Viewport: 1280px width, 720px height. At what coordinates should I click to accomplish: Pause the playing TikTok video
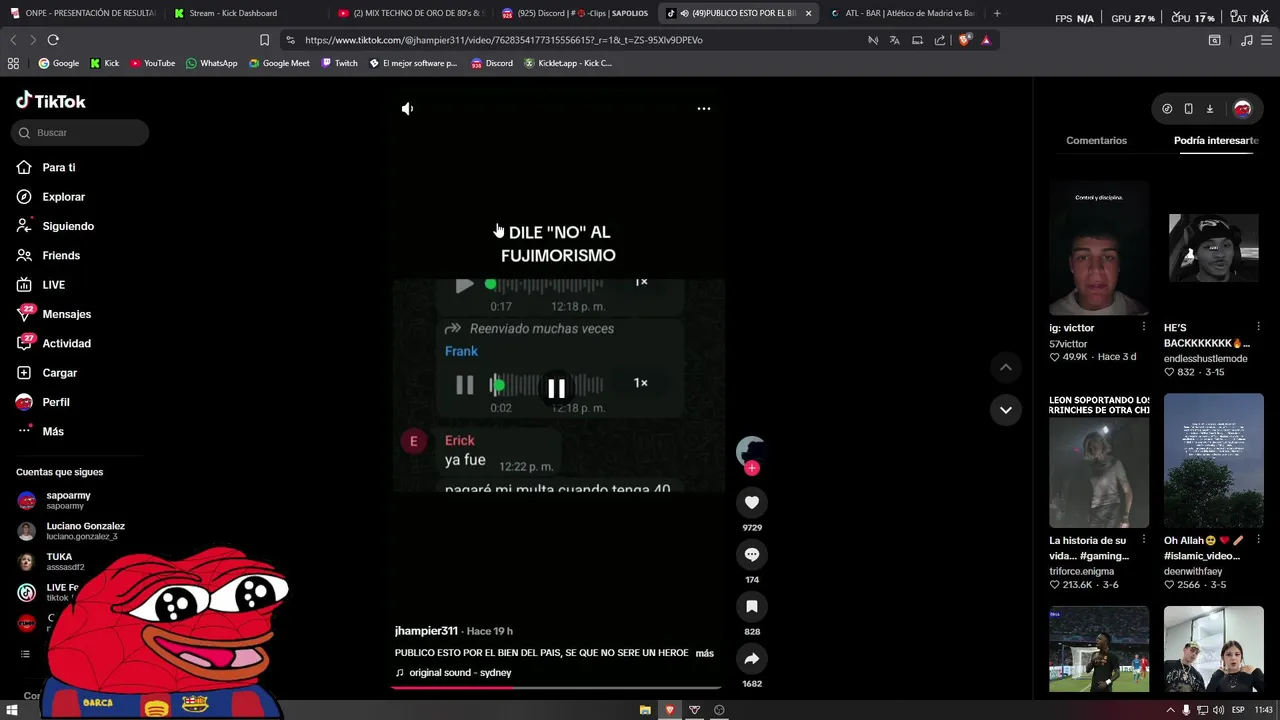(x=558, y=388)
